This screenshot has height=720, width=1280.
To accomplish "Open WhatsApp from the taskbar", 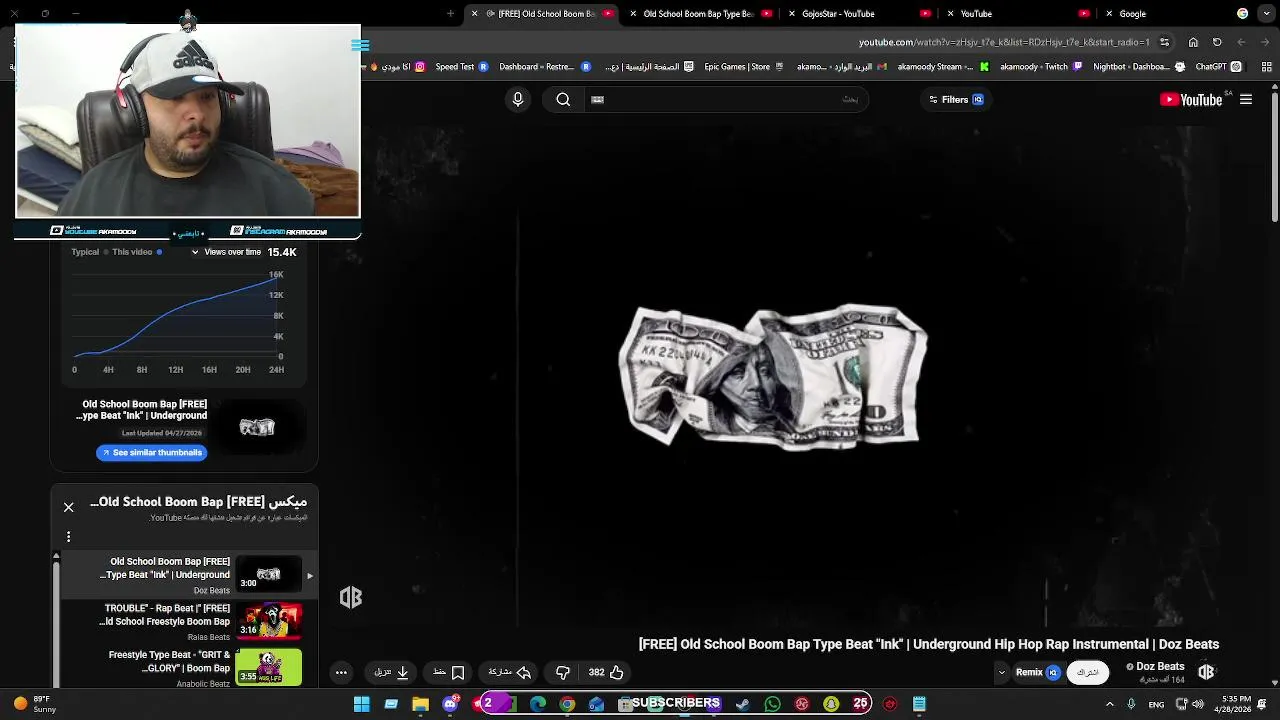I will pos(772,704).
